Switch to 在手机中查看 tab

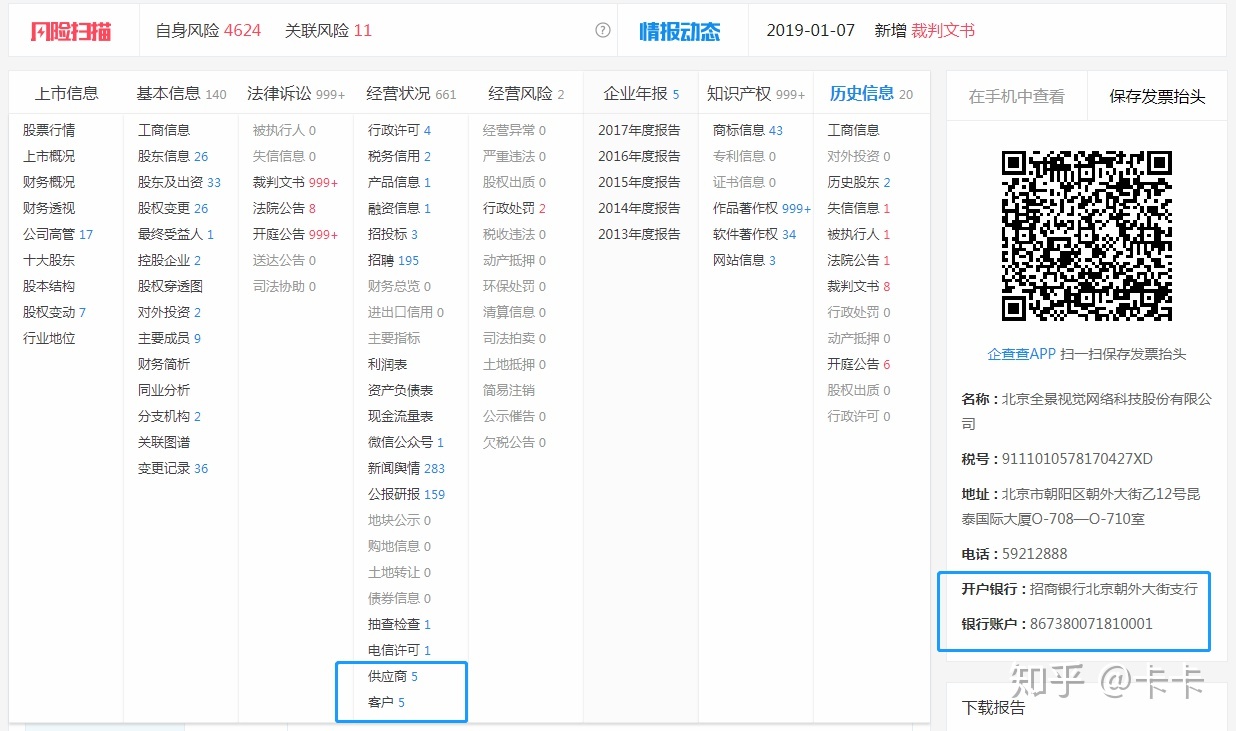(1016, 96)
